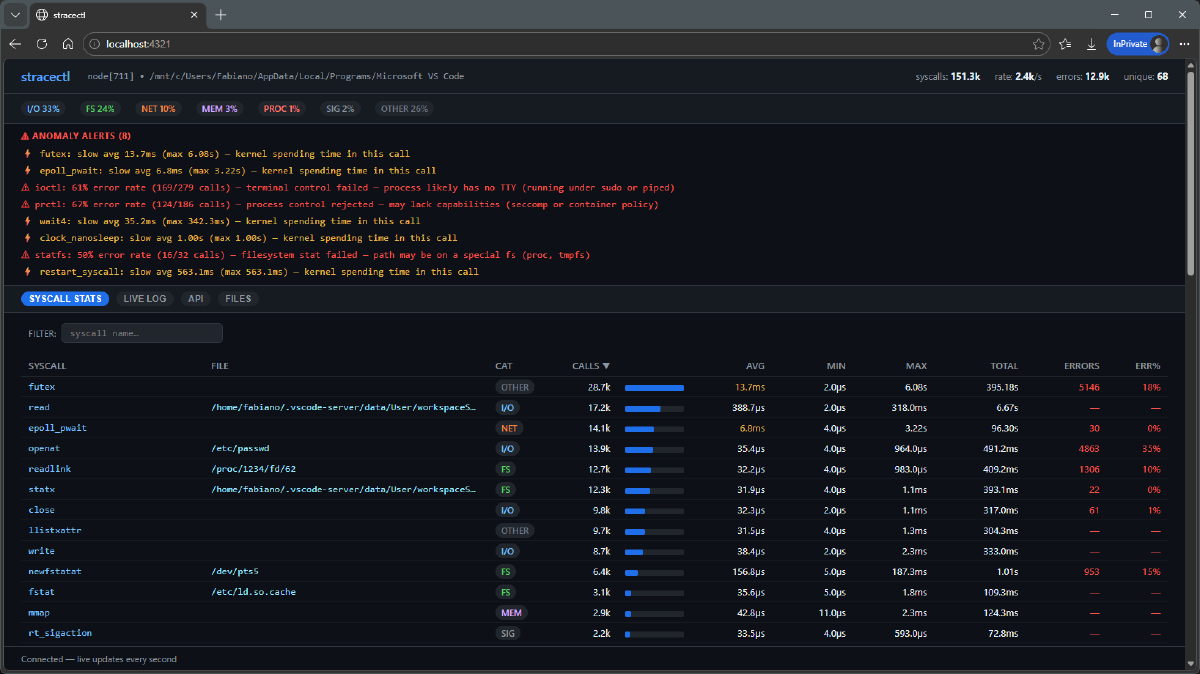Image resolution: width=1200 pixels, height=674 pixels.
Task: Sort by the AVG column header
Action: tap(756, 366)
